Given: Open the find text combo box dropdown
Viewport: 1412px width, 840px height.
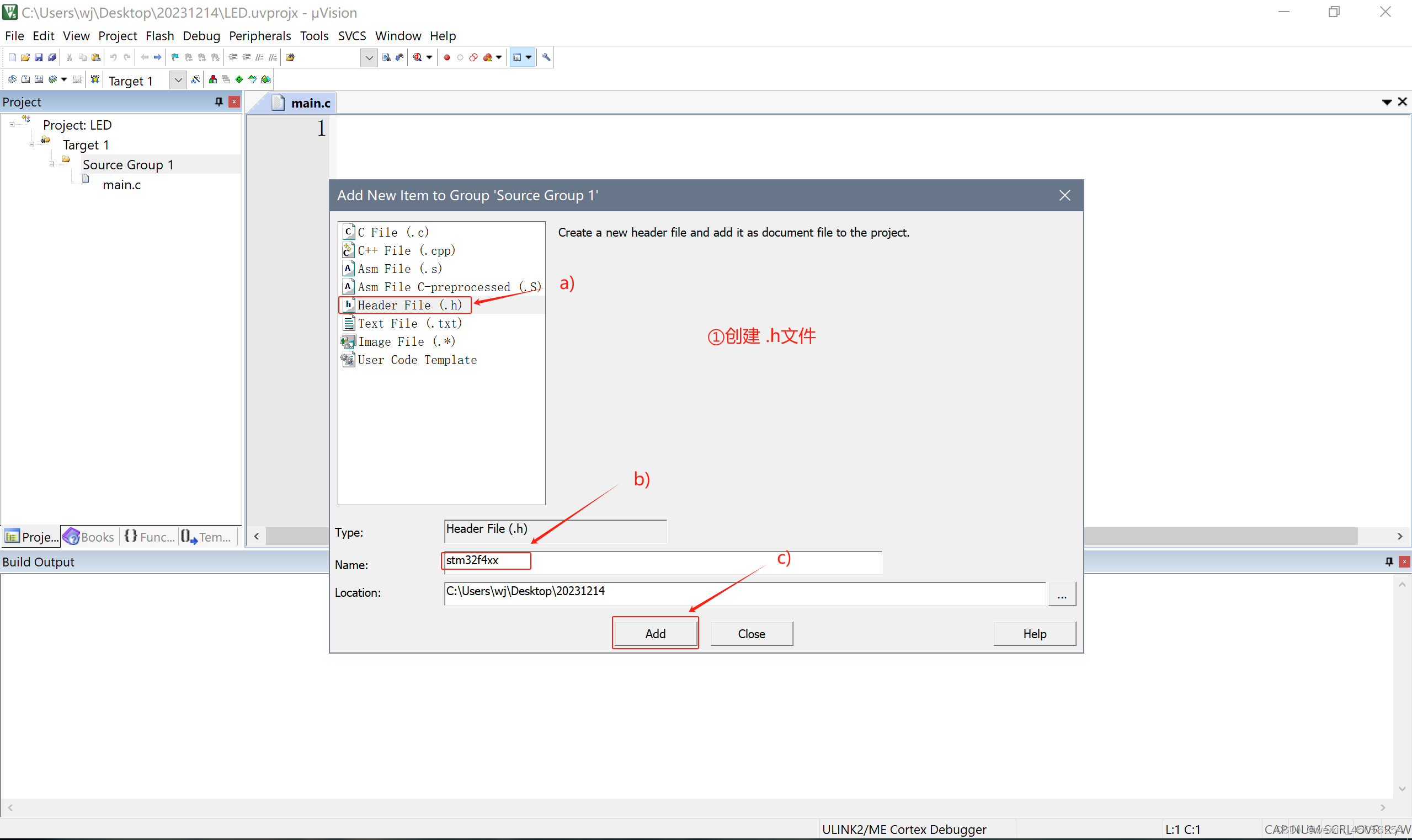Looking at the screenshot, I should [369, 58].
